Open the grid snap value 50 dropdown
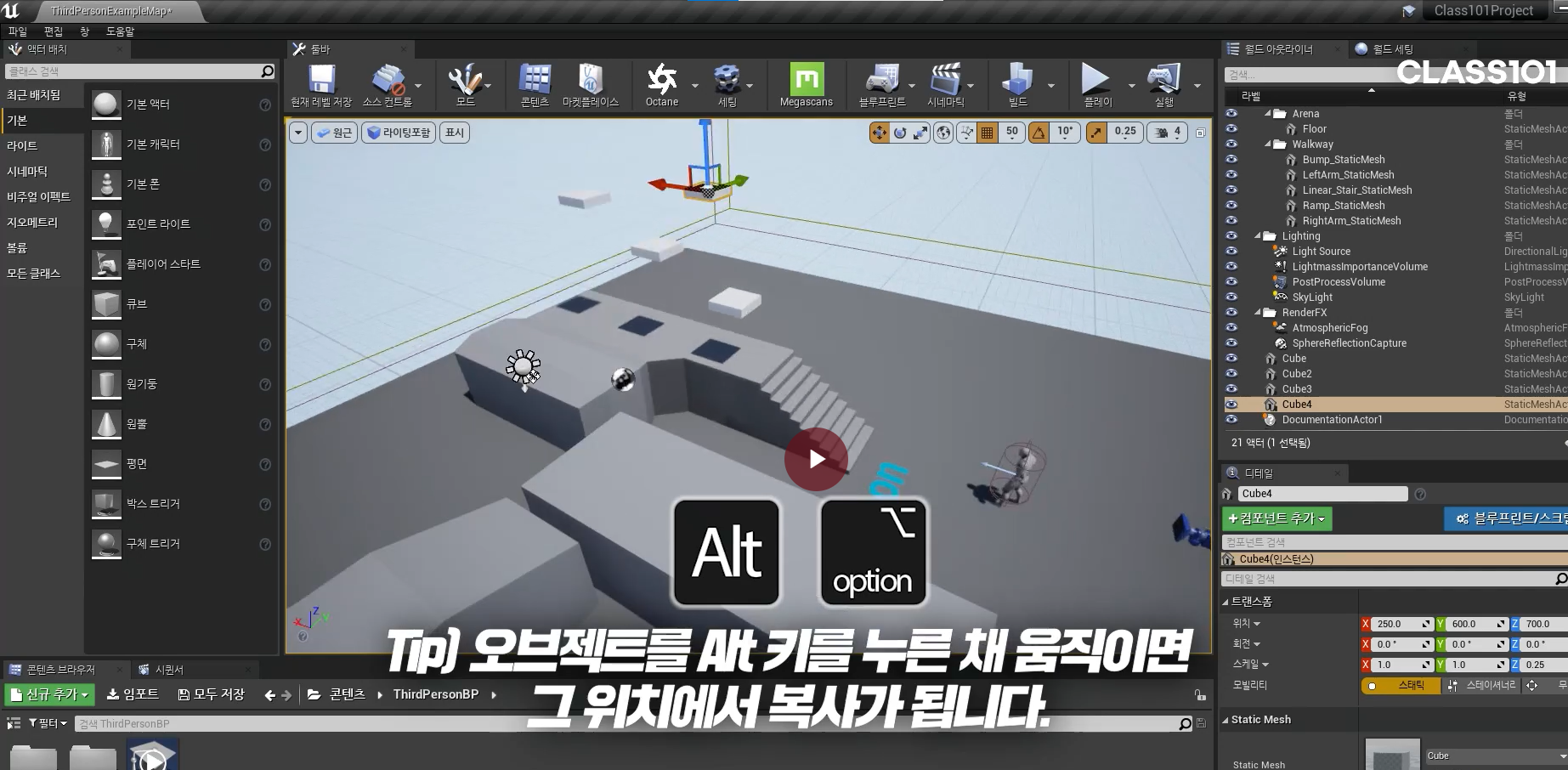This screenshot has height=770, width=1568. (1012, 133)
